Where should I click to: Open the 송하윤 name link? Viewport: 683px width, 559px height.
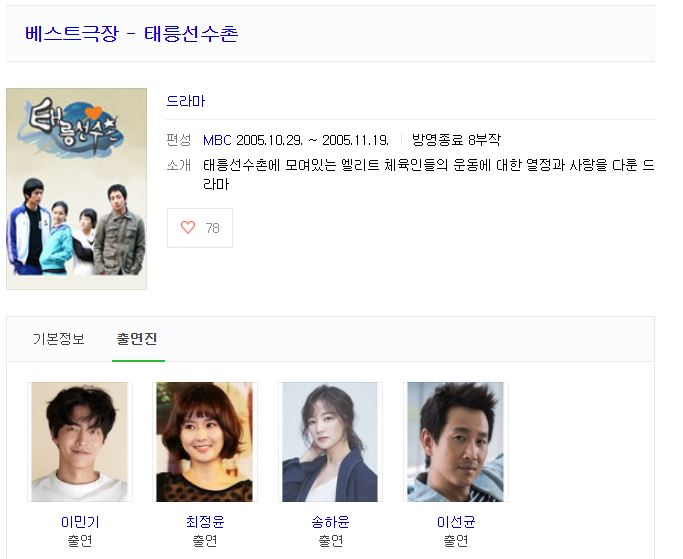tap(330, 522)
